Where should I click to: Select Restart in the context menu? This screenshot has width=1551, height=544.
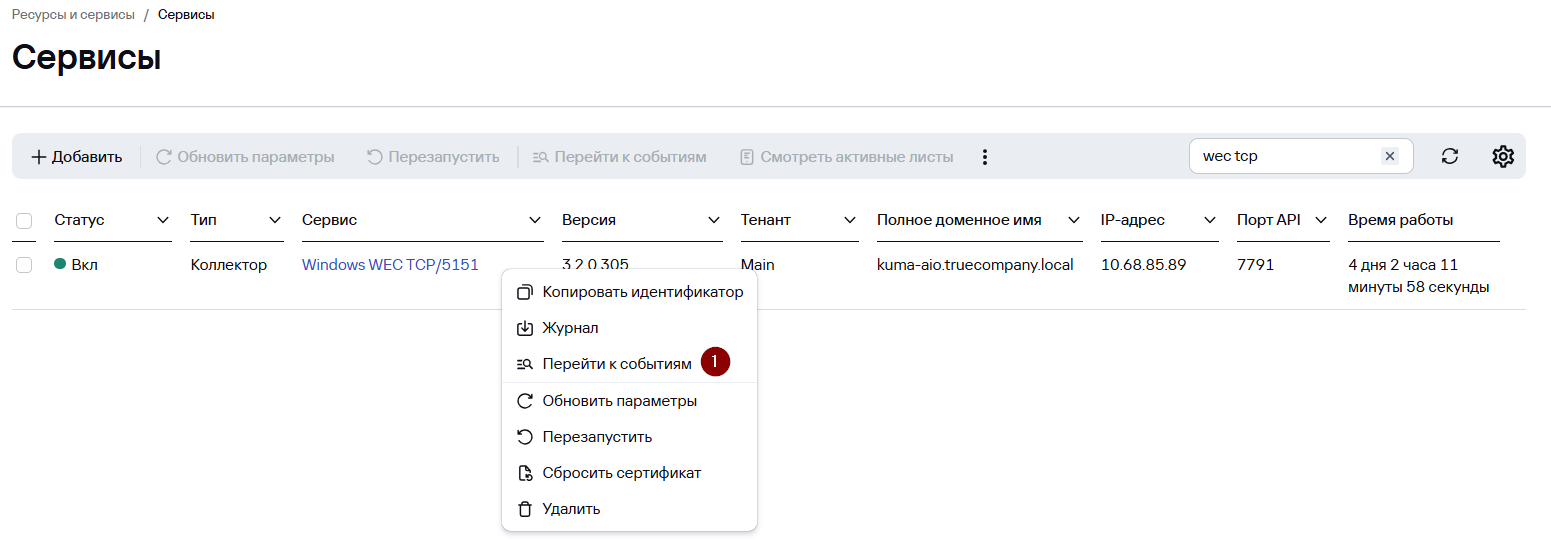pyautogui.click(x=597, y=437)
